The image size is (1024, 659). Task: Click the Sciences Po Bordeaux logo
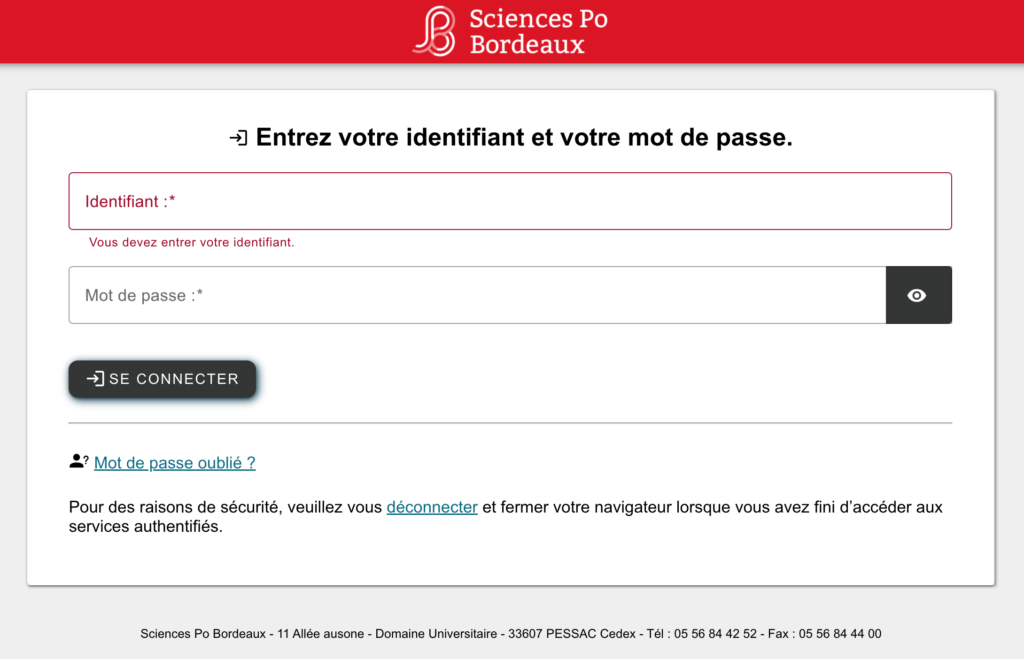(510, 31)
